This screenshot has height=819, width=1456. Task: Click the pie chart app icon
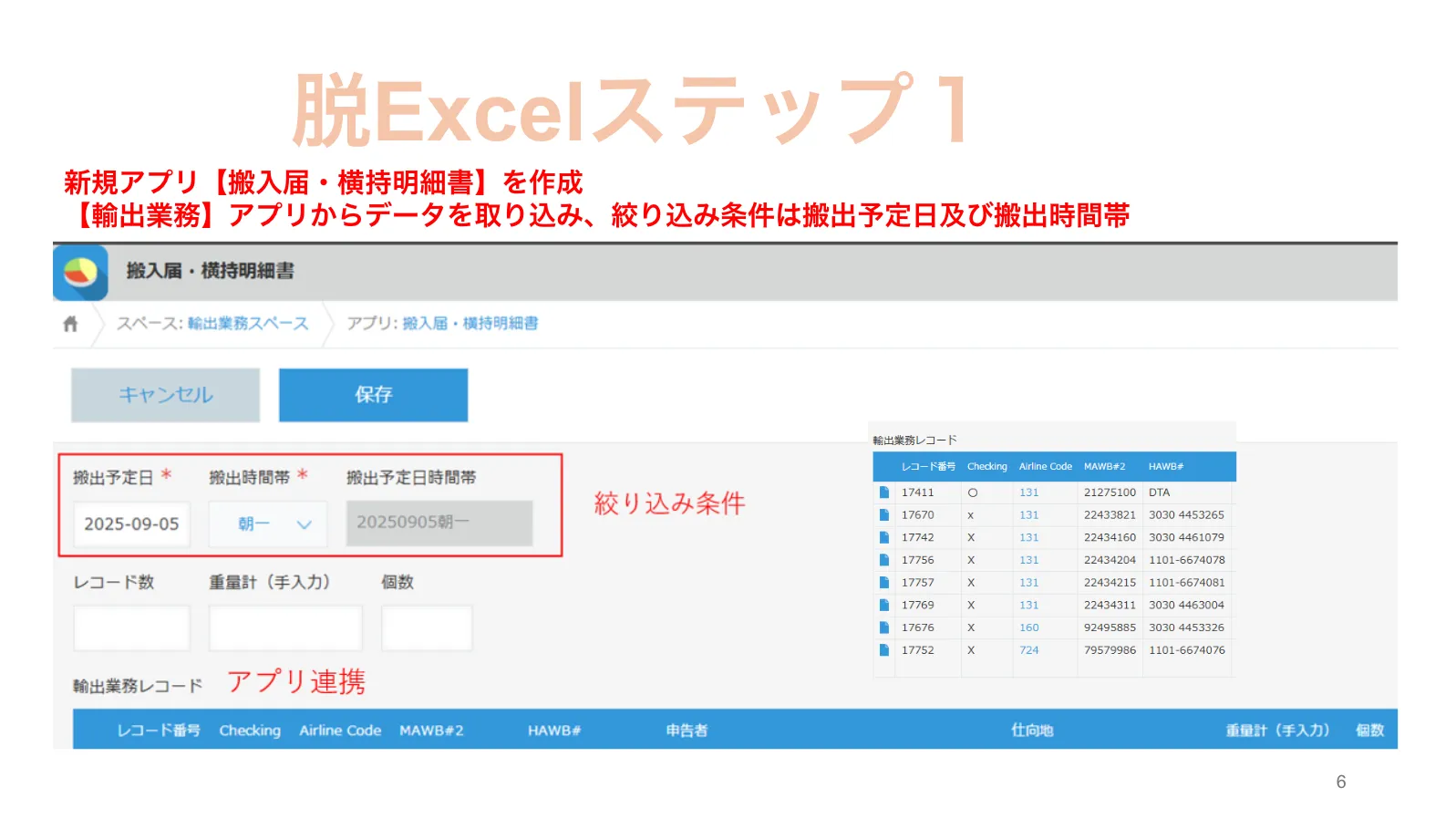[x=80, y=272]
